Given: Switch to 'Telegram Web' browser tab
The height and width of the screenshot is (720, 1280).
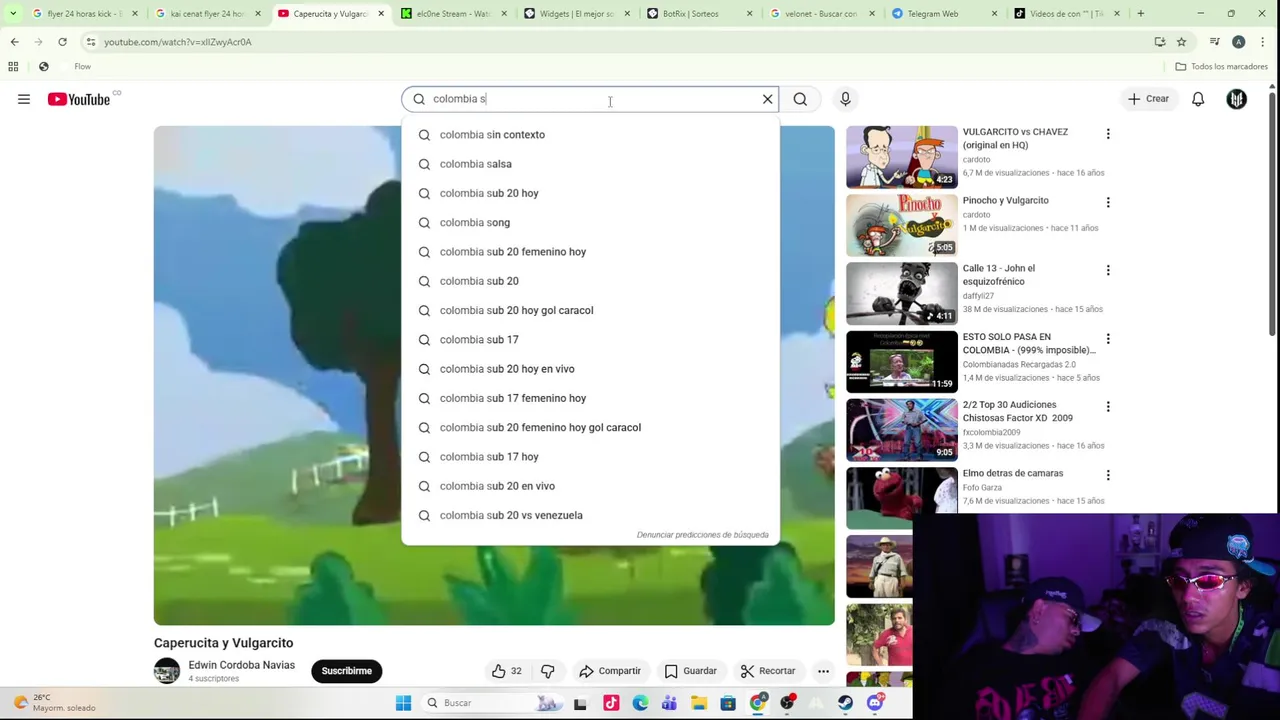Looking at the screenshot, I should click(944, 13).
